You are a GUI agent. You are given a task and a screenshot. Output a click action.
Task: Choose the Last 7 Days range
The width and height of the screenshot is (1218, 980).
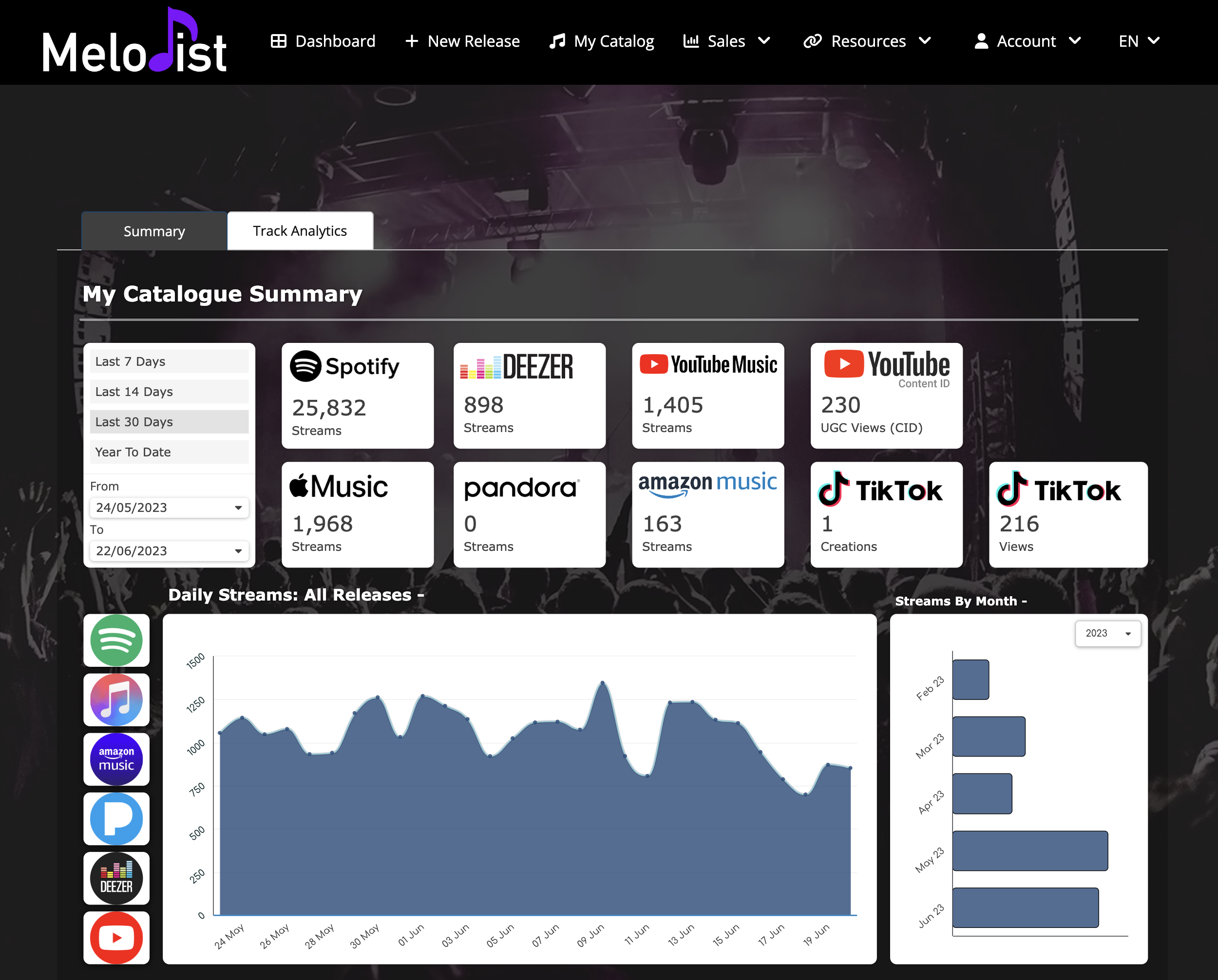(x=169, y=361)
